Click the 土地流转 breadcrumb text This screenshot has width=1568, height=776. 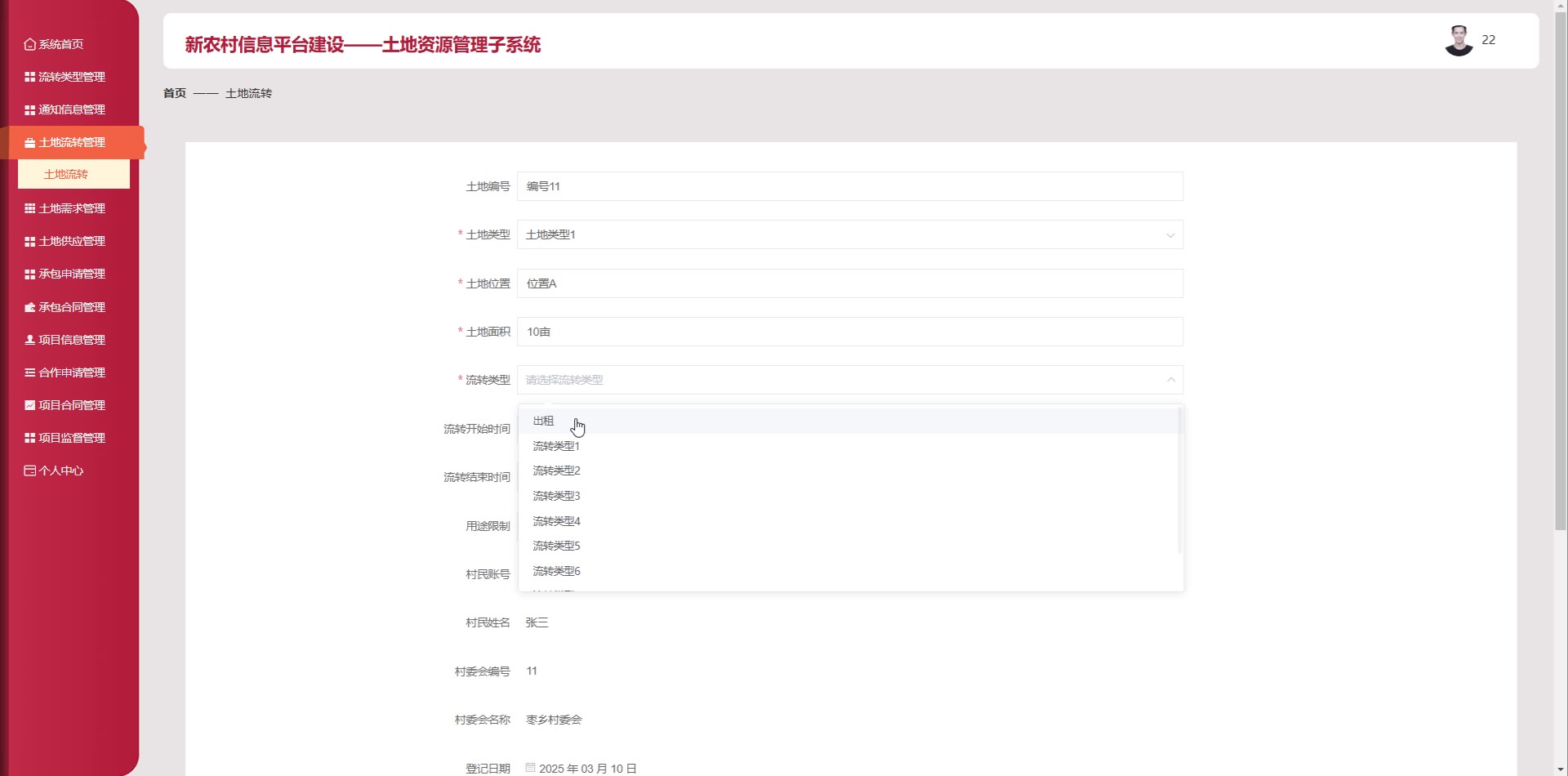point(248,93)
